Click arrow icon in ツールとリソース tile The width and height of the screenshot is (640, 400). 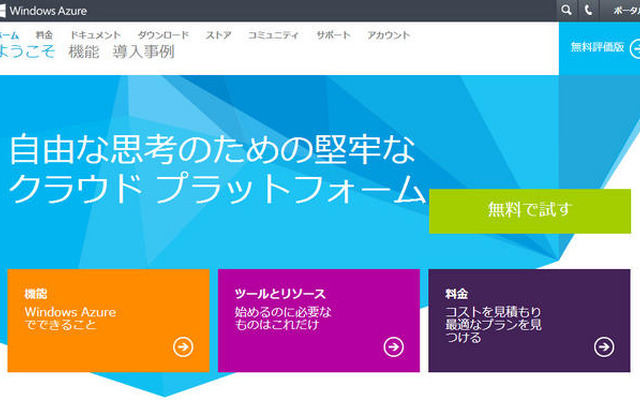click(x=393, y=347)
